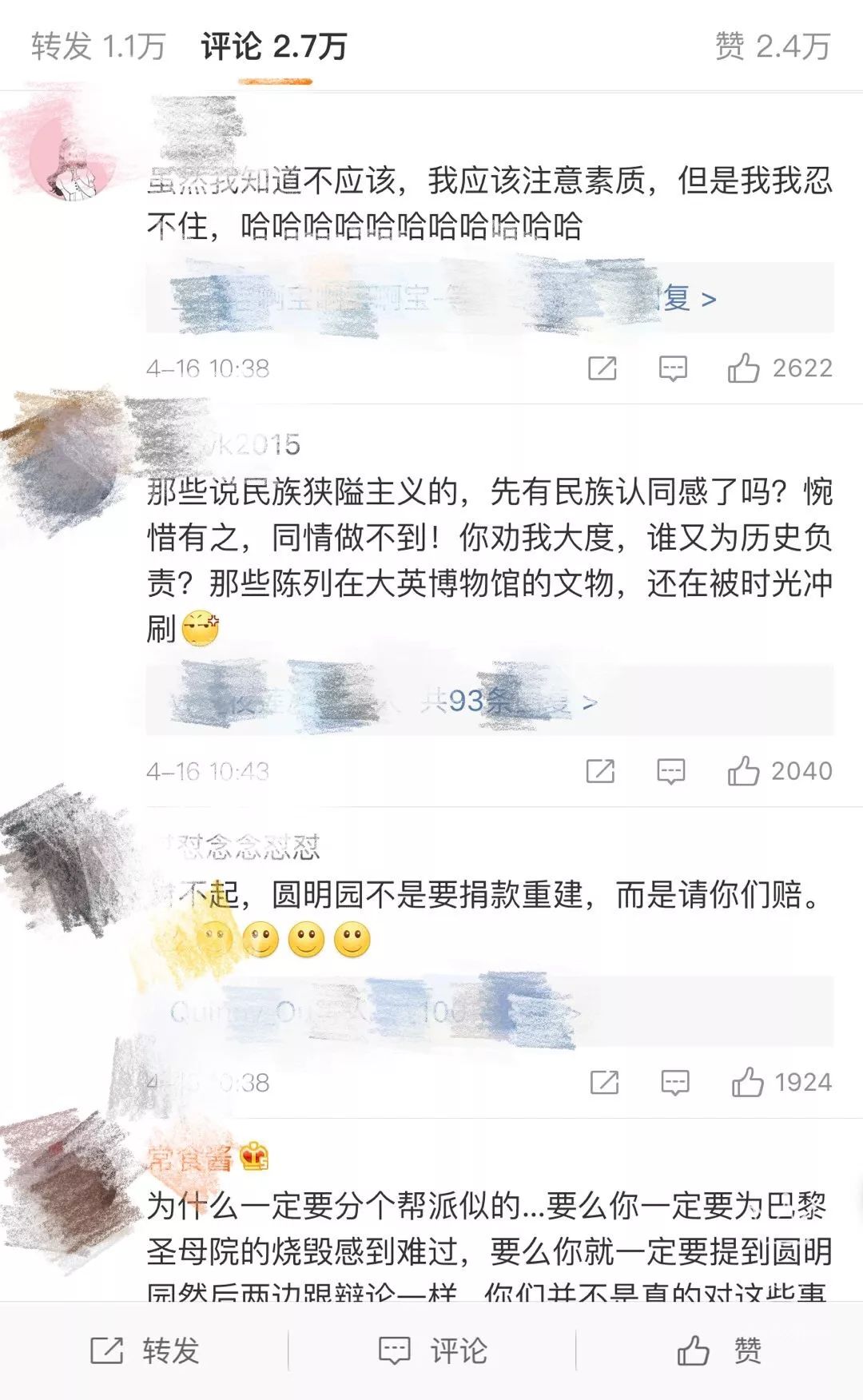Repost icon on the 1924-likes comment
This screenshot has height=1400, width=863.
604,1083
